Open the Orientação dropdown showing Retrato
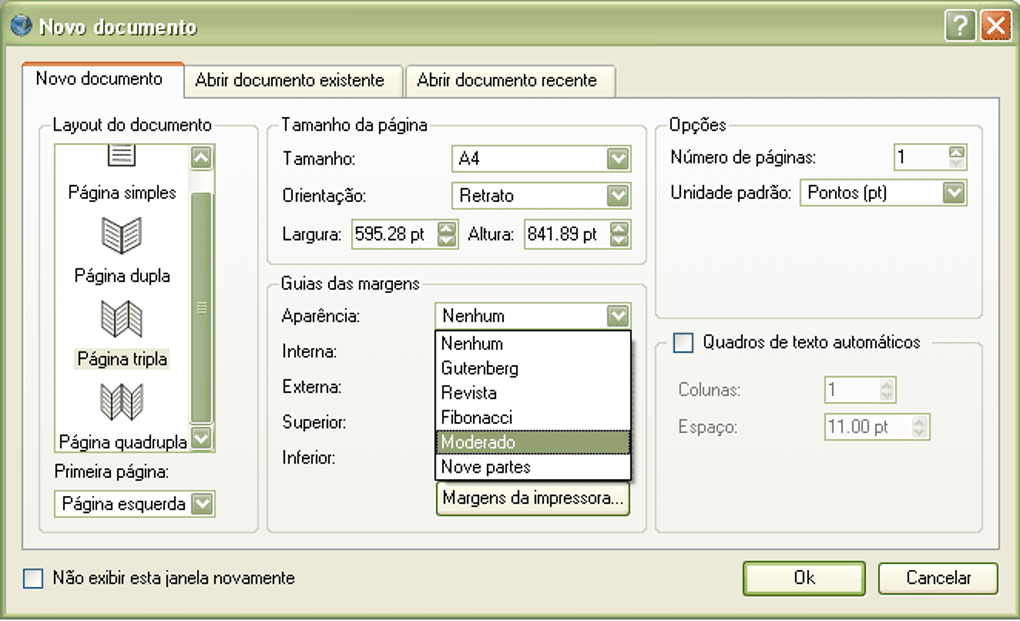The image size is (1020, 621). pos(617,195)
